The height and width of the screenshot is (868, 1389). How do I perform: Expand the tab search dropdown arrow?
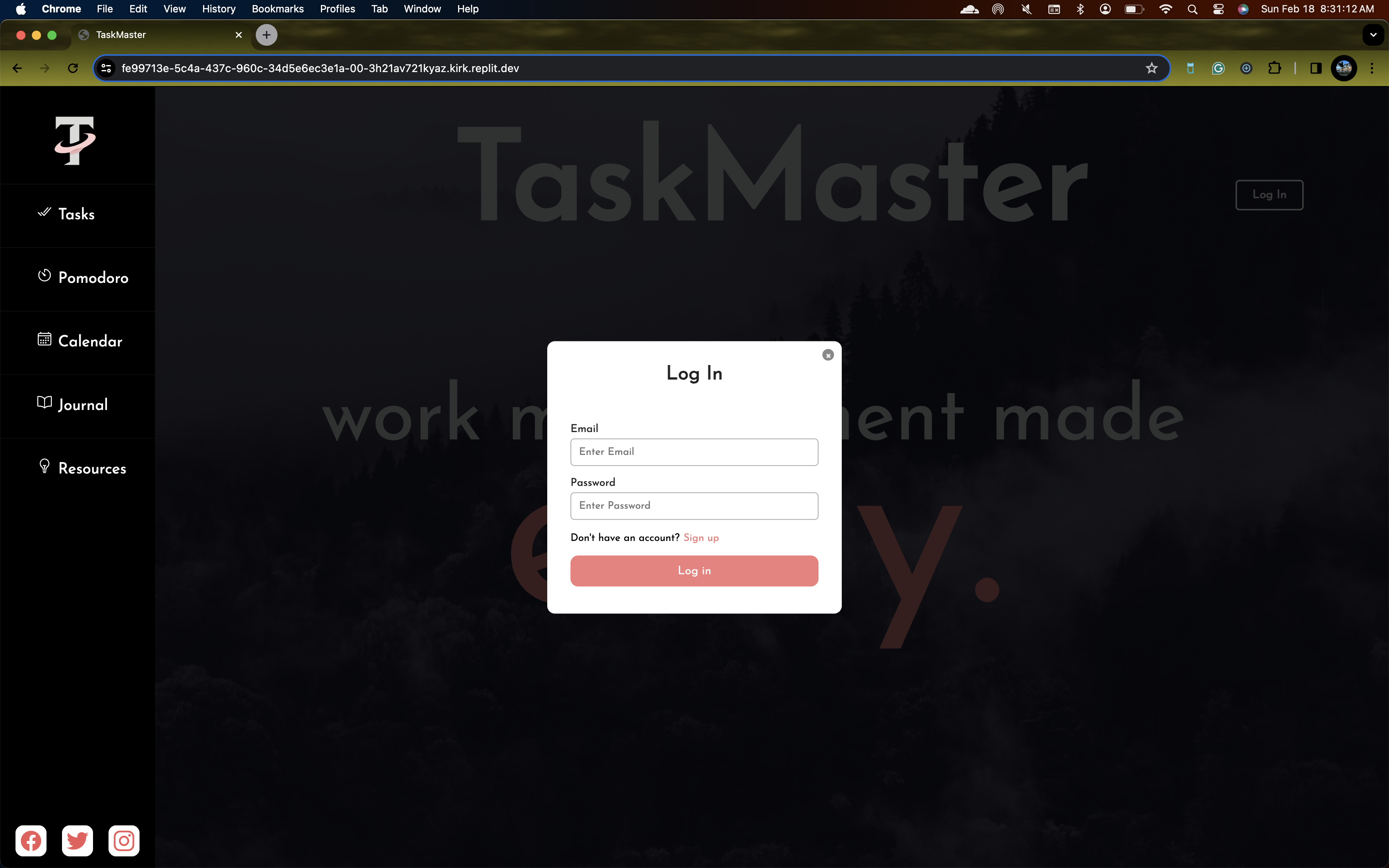[1373, 35]
